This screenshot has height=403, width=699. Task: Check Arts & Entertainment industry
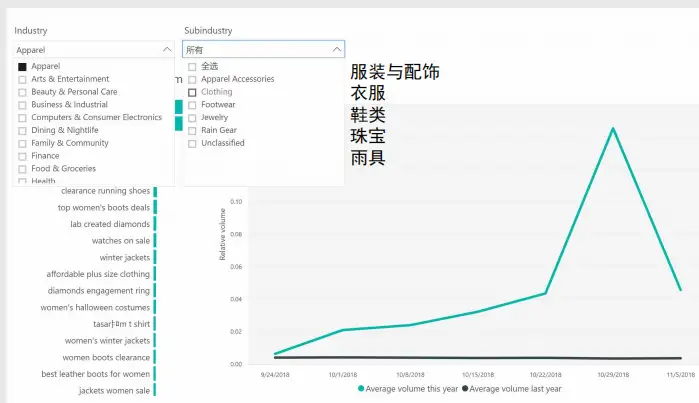coord(22,80)
